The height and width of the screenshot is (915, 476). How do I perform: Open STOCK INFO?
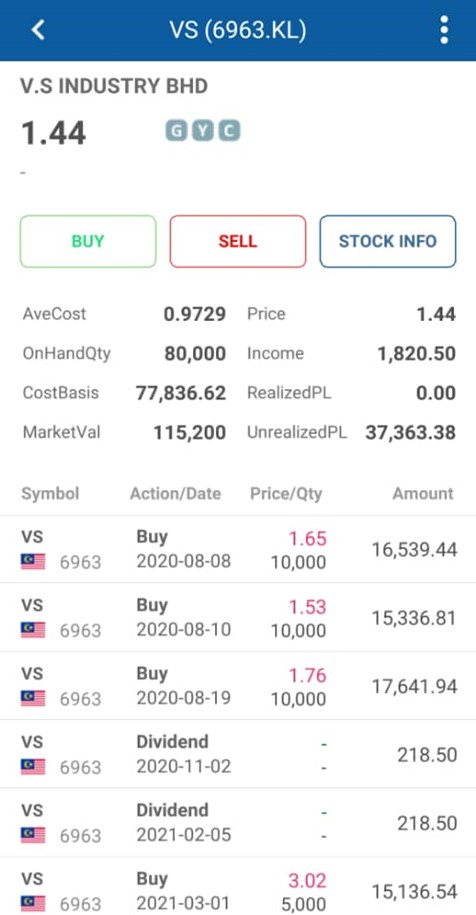coord(388,242)
